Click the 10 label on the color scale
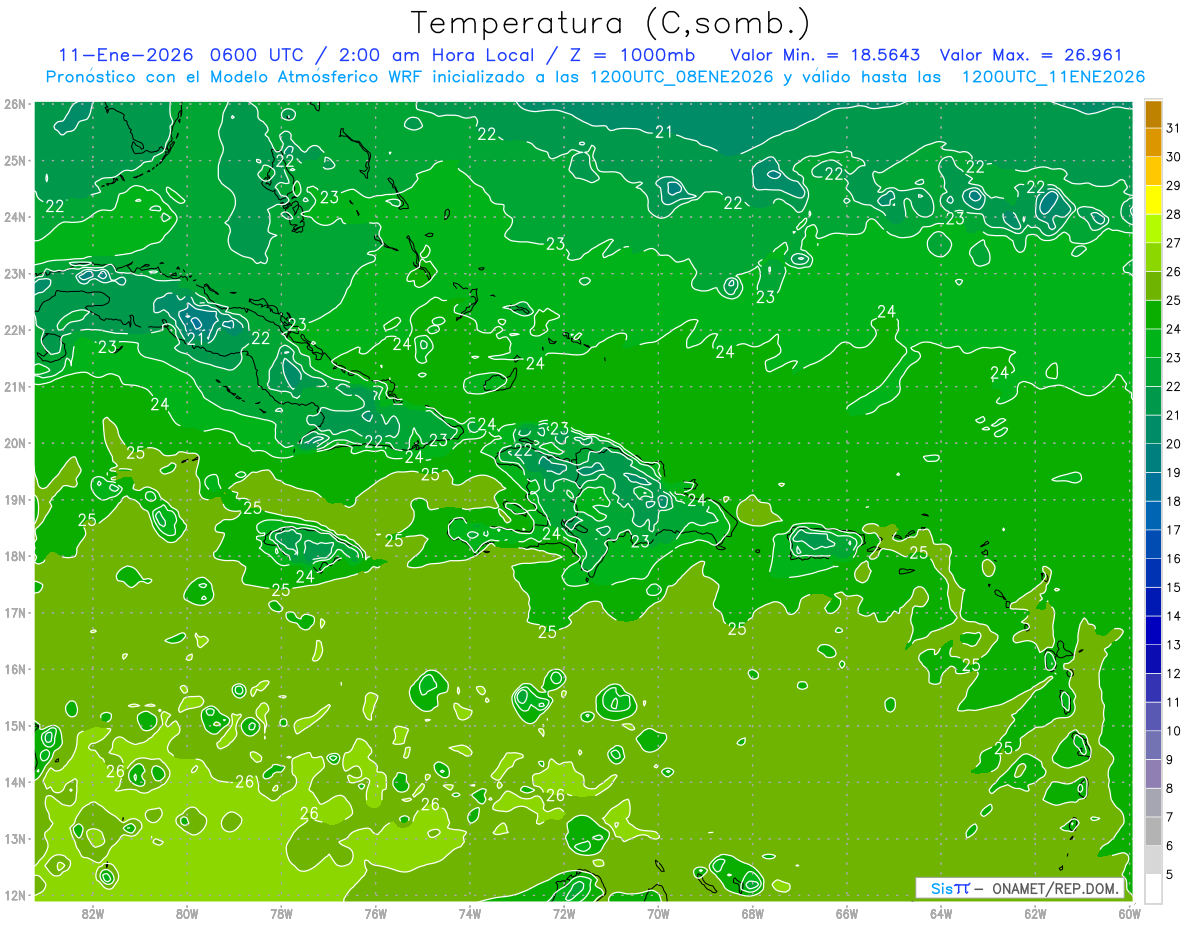Image resolution: width=1200 pixels, height=927 pixels. (x=1173, y=731)
